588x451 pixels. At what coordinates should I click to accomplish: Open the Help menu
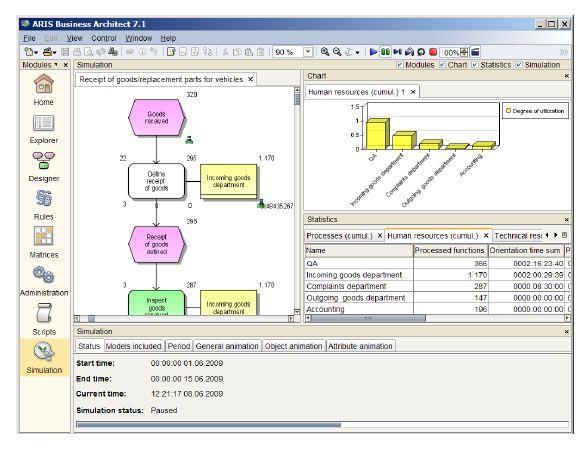click(168, 38)
